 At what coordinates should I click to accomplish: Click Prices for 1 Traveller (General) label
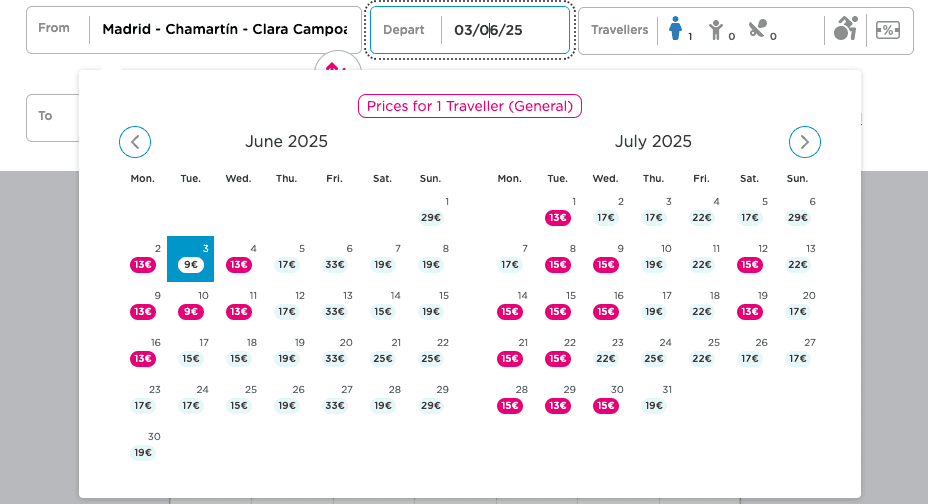(x=470, y=106)
